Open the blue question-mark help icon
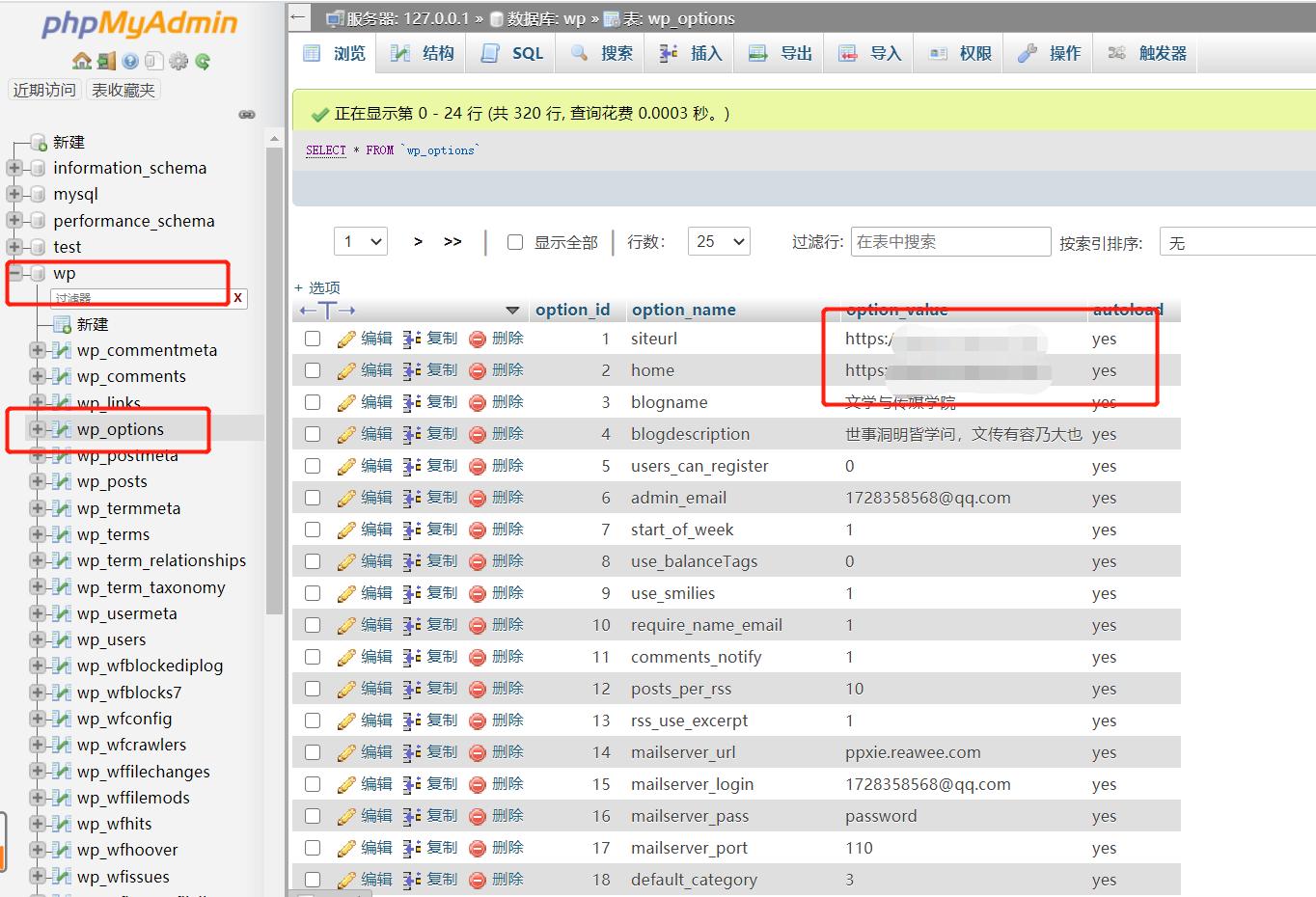This screenshot has height=897, width=1316. (x=130, y=61)
